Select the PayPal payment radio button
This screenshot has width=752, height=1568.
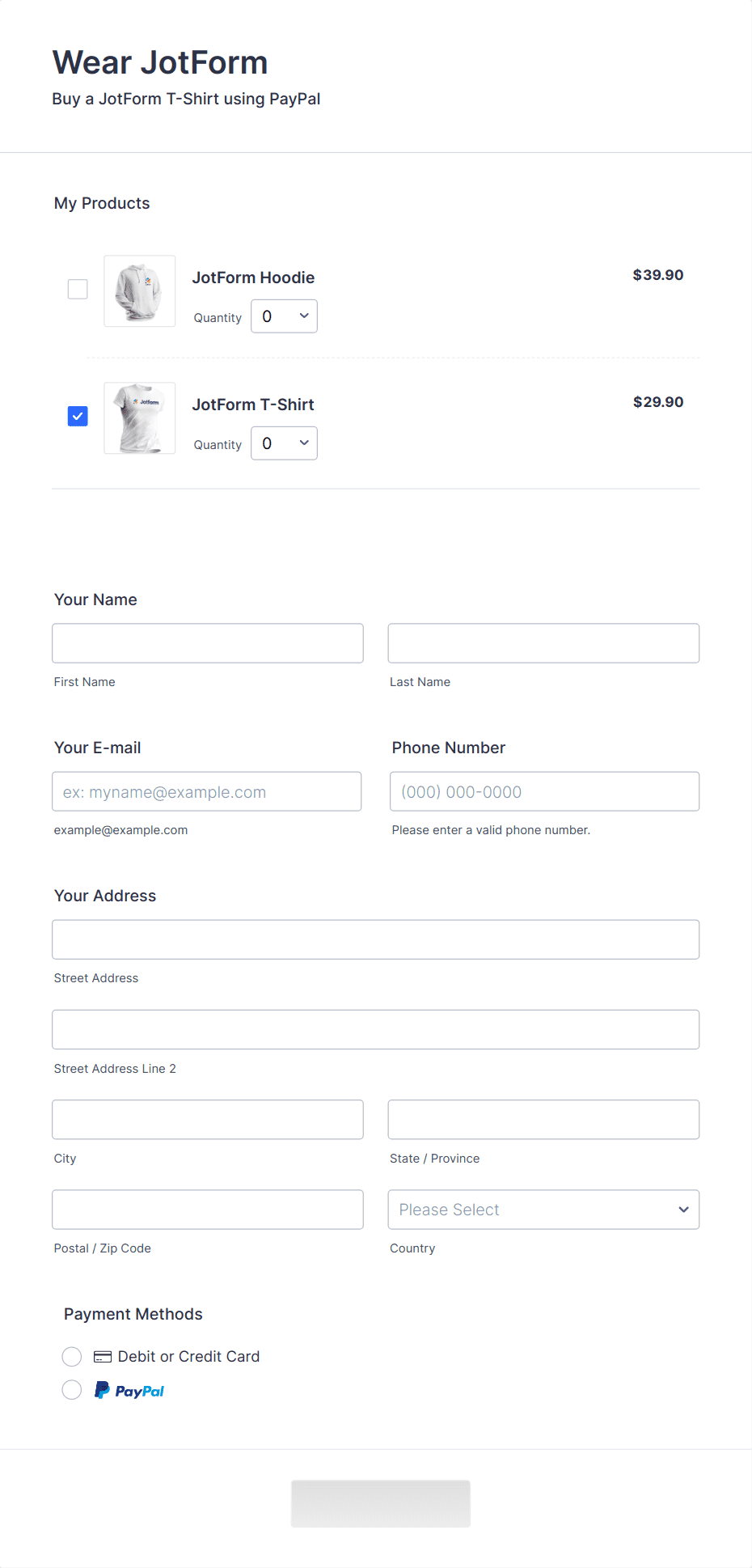72,1390
